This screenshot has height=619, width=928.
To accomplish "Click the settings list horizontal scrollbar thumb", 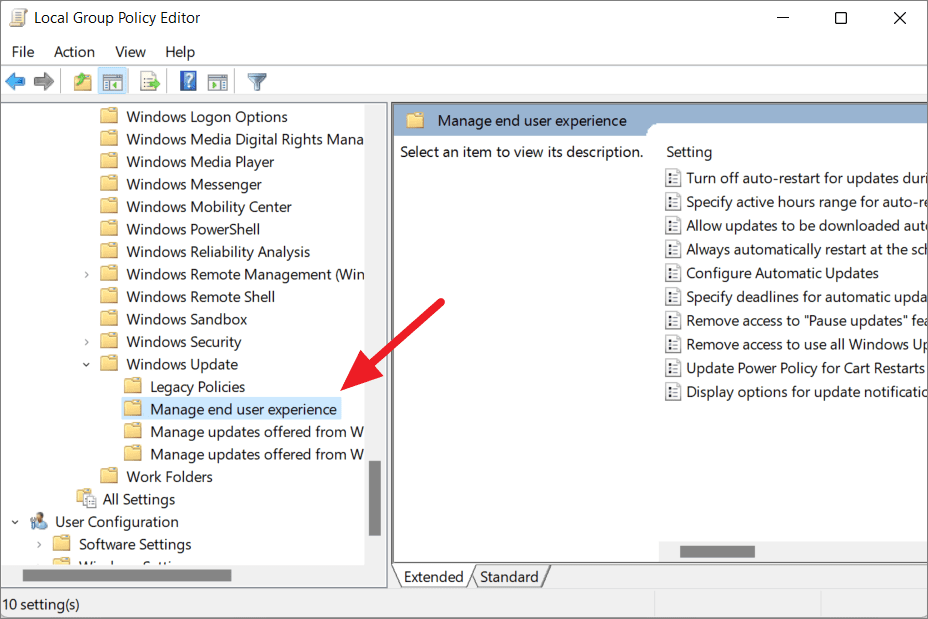I will (717, 552).
